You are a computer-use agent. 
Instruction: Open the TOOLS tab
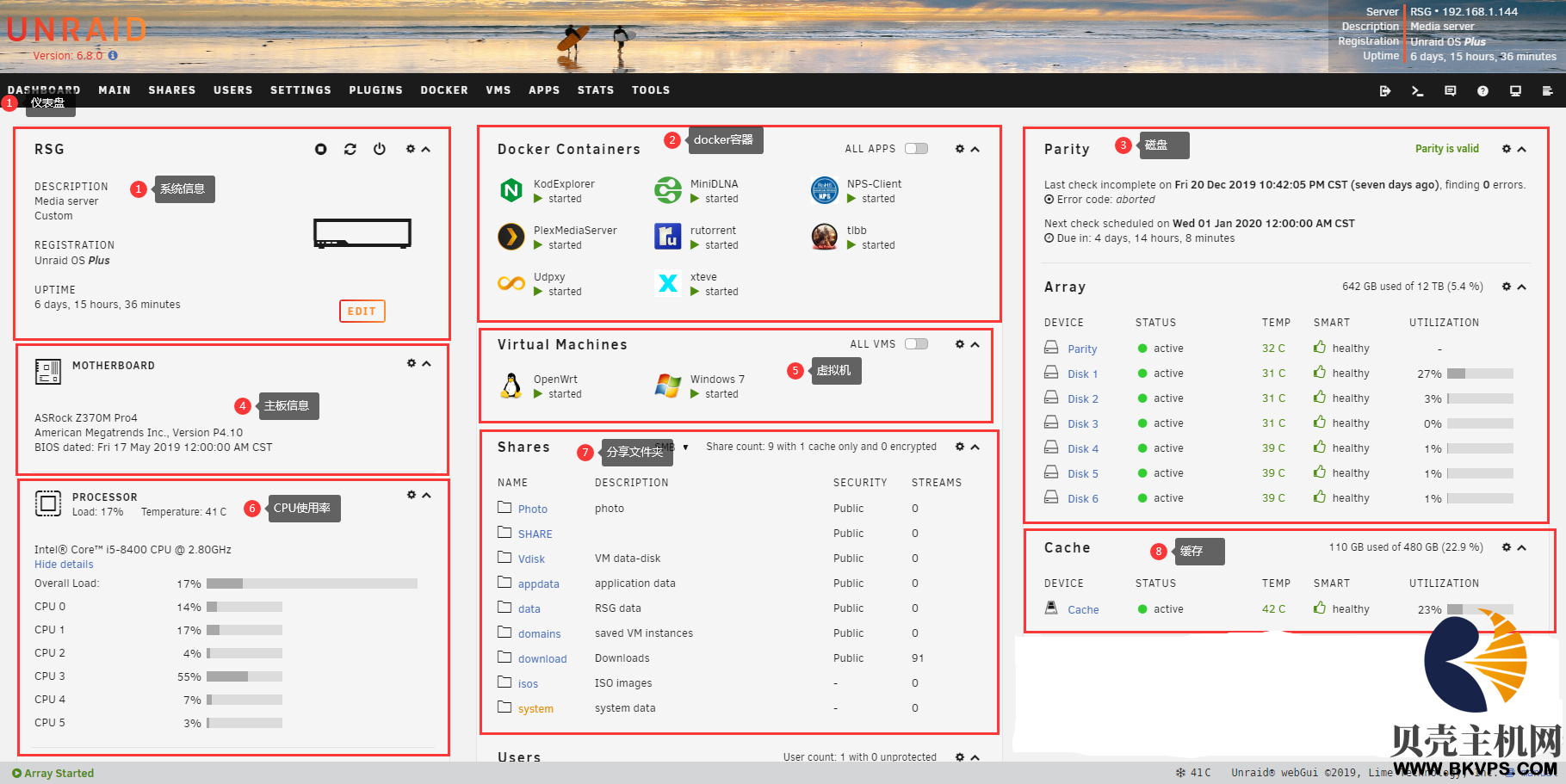pyautogui.click(x=651, y=90)
